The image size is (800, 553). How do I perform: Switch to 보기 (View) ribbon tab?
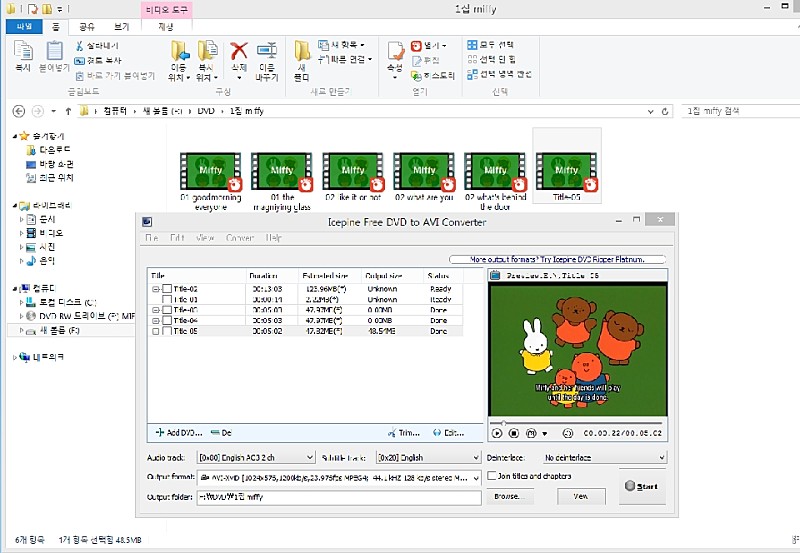click(x=121, y=27)
